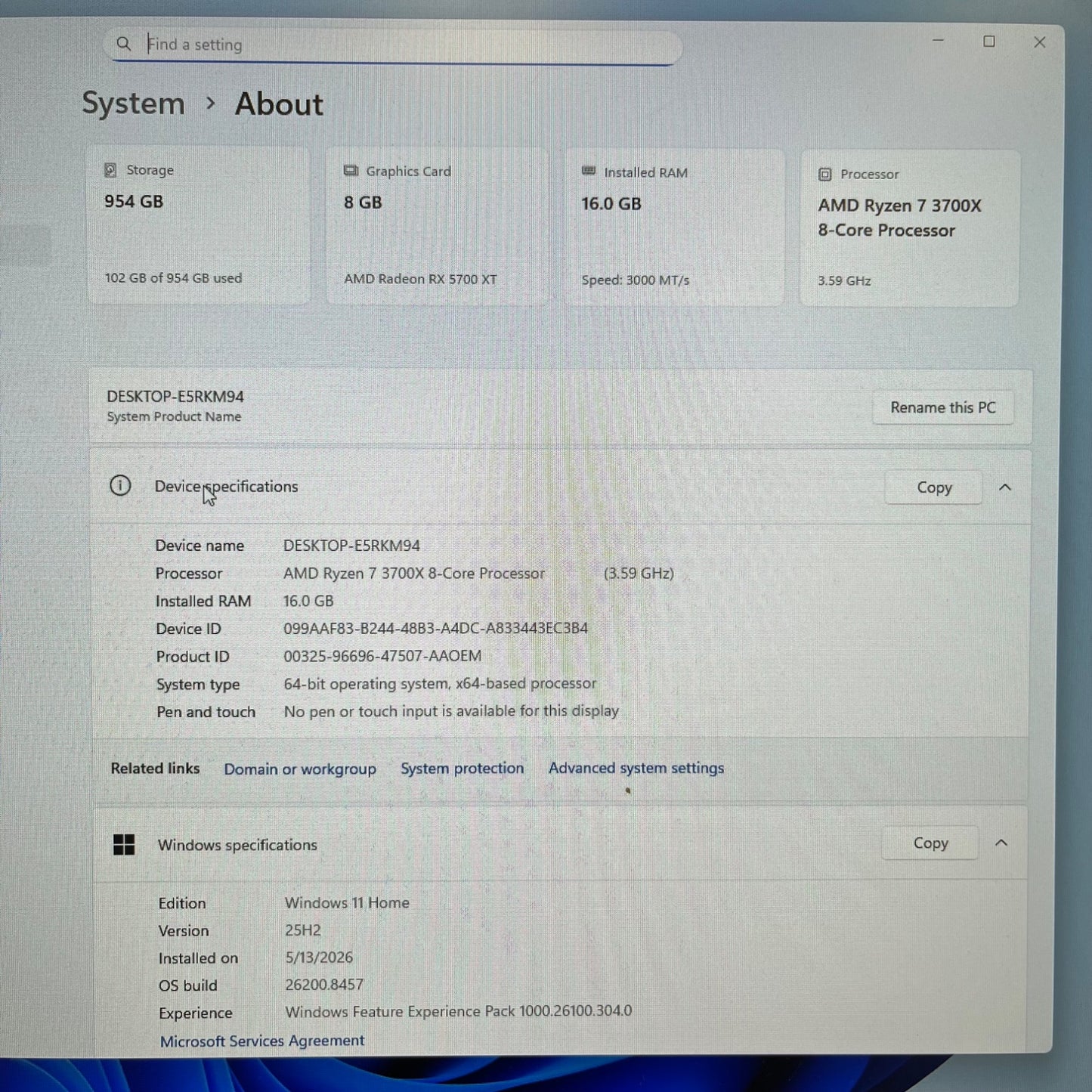
Task: Collapse the Windows specifications section chevron
Action: click(1001, 843)
